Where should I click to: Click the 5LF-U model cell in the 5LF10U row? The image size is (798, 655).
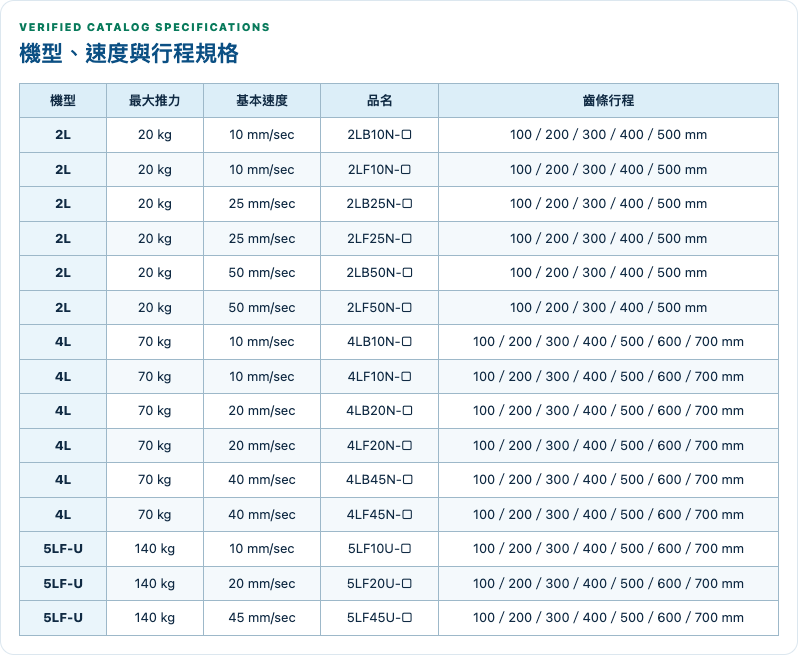pyautogui.click(x=63, y=549)
